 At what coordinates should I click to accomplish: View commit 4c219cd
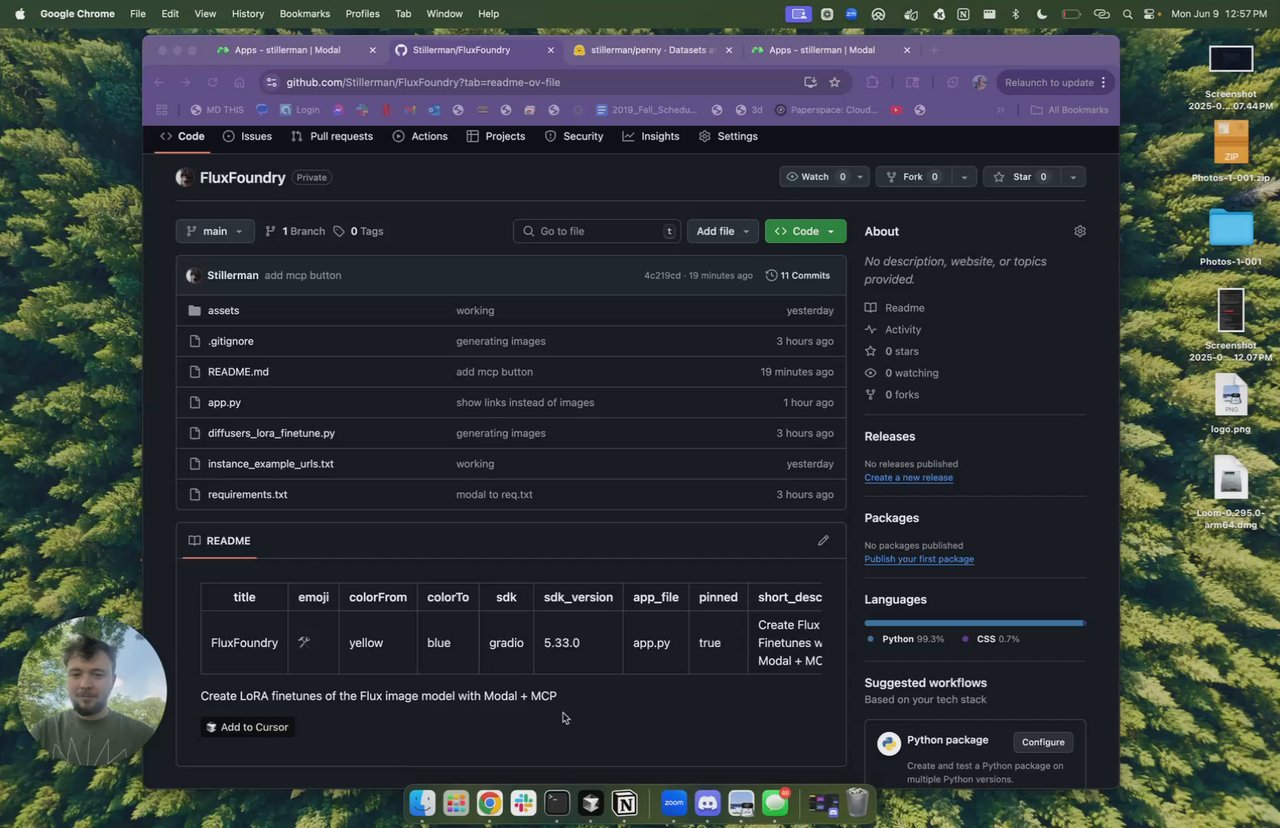point(662,275)
